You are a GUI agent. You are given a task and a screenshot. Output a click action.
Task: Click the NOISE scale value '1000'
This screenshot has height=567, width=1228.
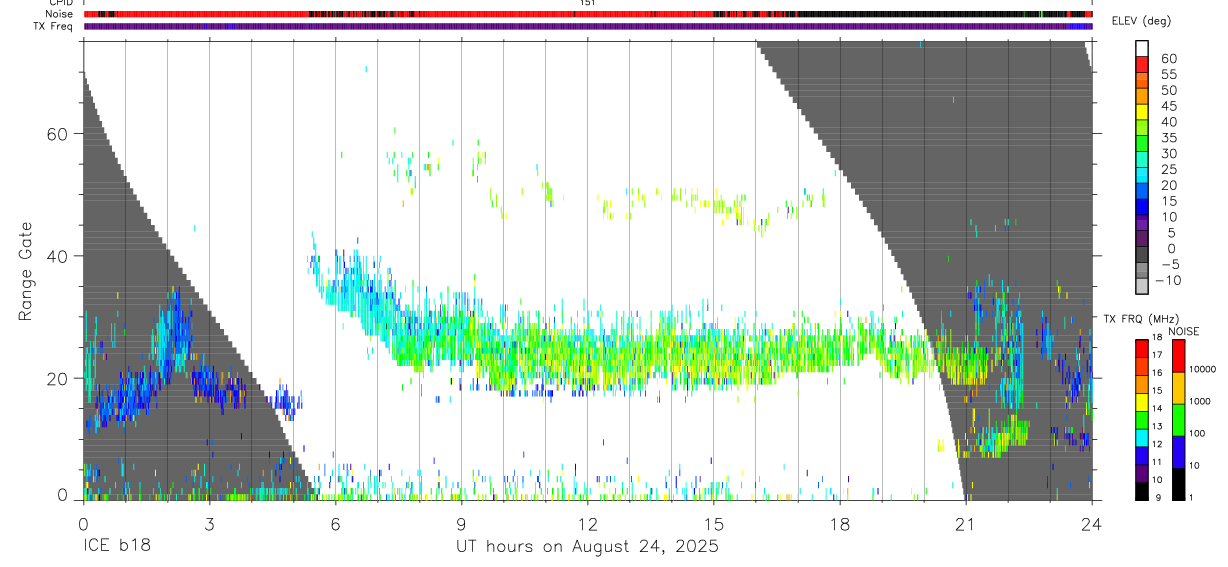tap(1200, 401)
